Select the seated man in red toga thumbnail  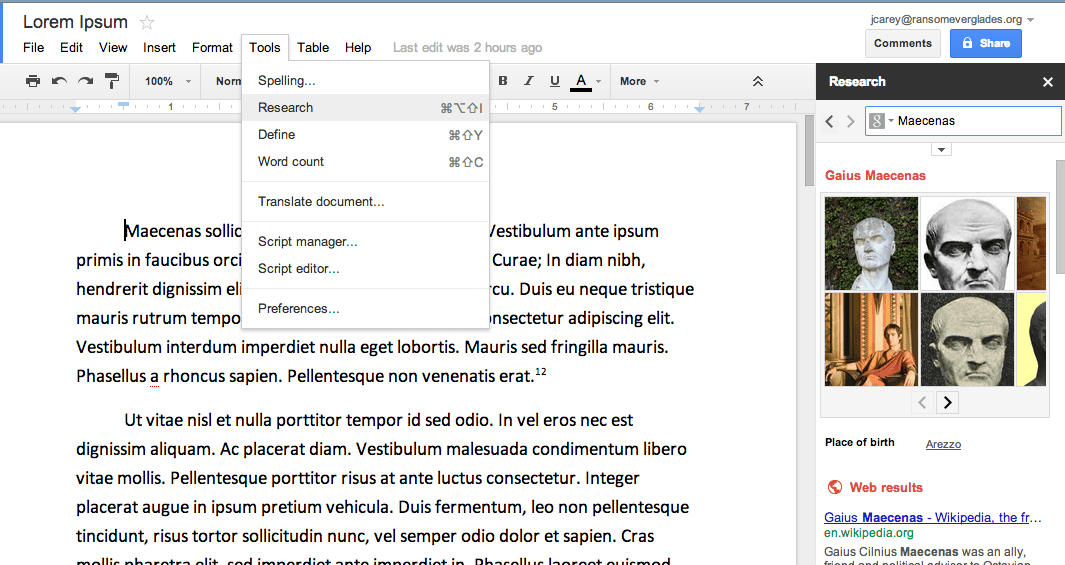[x=871, y=340]
